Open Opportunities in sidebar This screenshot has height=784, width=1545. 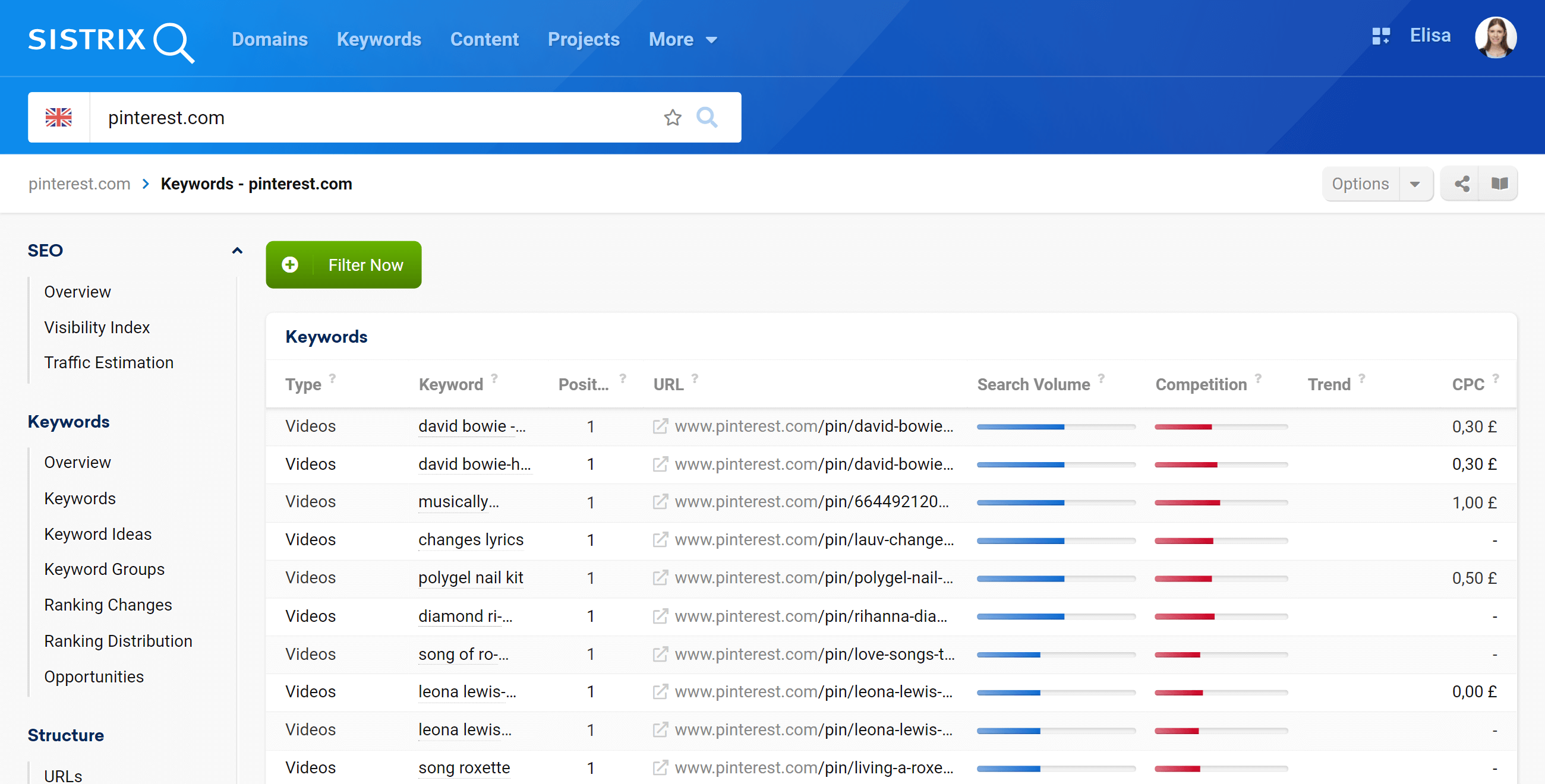tap(93, 676)
